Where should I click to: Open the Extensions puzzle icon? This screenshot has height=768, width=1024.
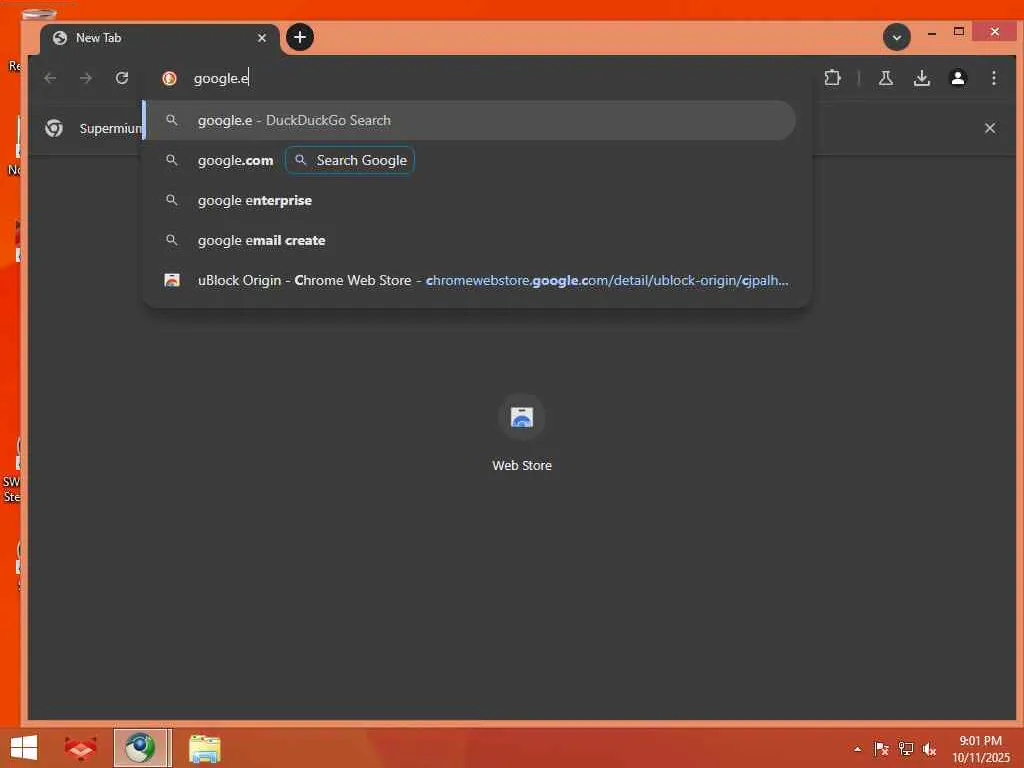[x=832, y=78]
